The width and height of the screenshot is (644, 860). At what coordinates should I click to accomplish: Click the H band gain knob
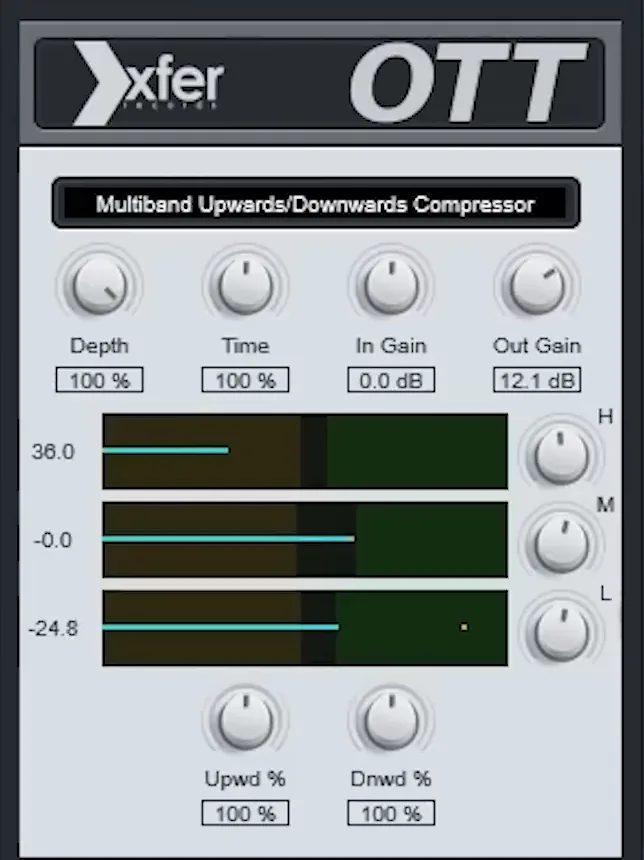pyautogui.click(x=561, y=456)
